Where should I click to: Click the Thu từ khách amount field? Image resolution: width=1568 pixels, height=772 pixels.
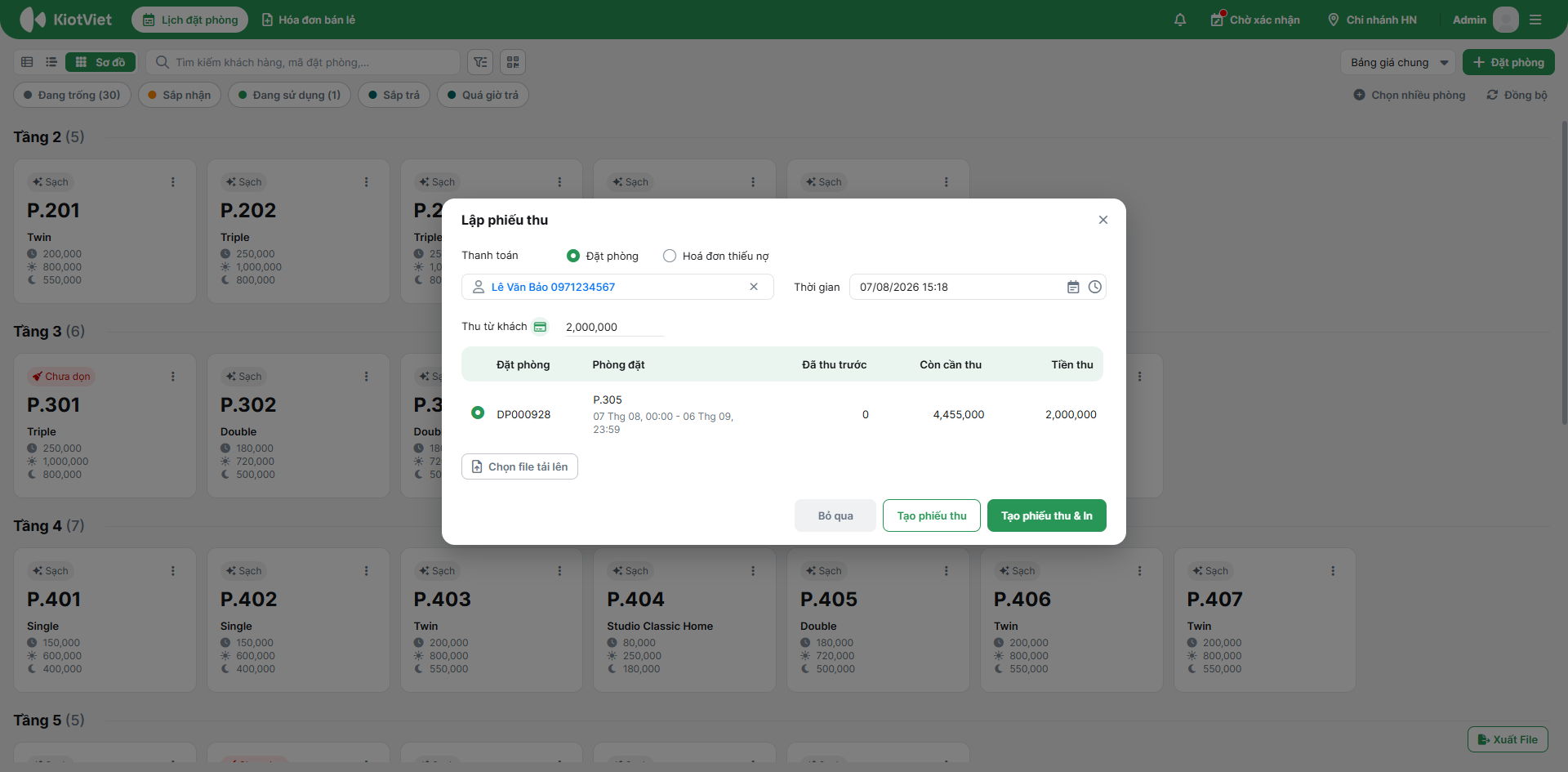(x=614, y=327)
